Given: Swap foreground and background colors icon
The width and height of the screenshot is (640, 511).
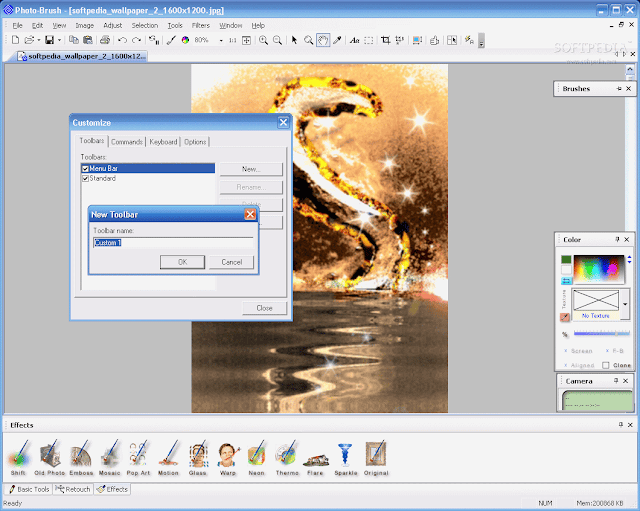Looking at the screenshot, I should [x=566, y=281].
